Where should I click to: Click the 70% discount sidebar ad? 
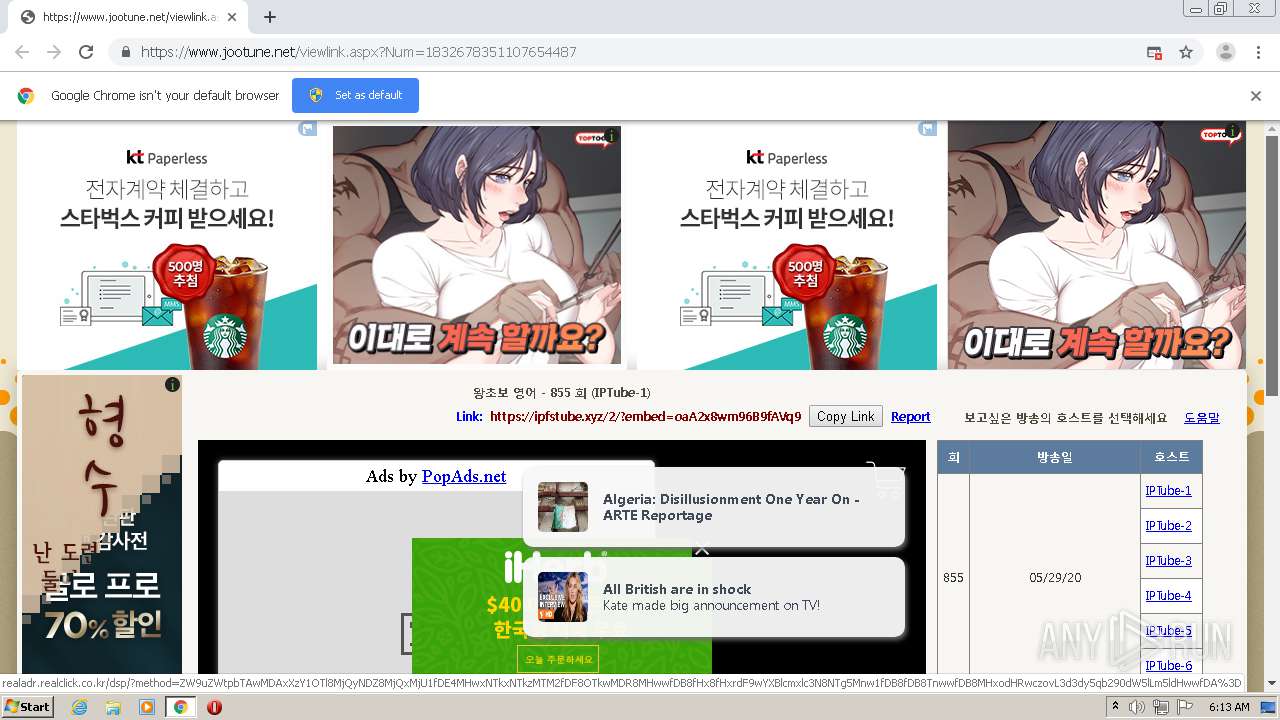pos(102,524)
